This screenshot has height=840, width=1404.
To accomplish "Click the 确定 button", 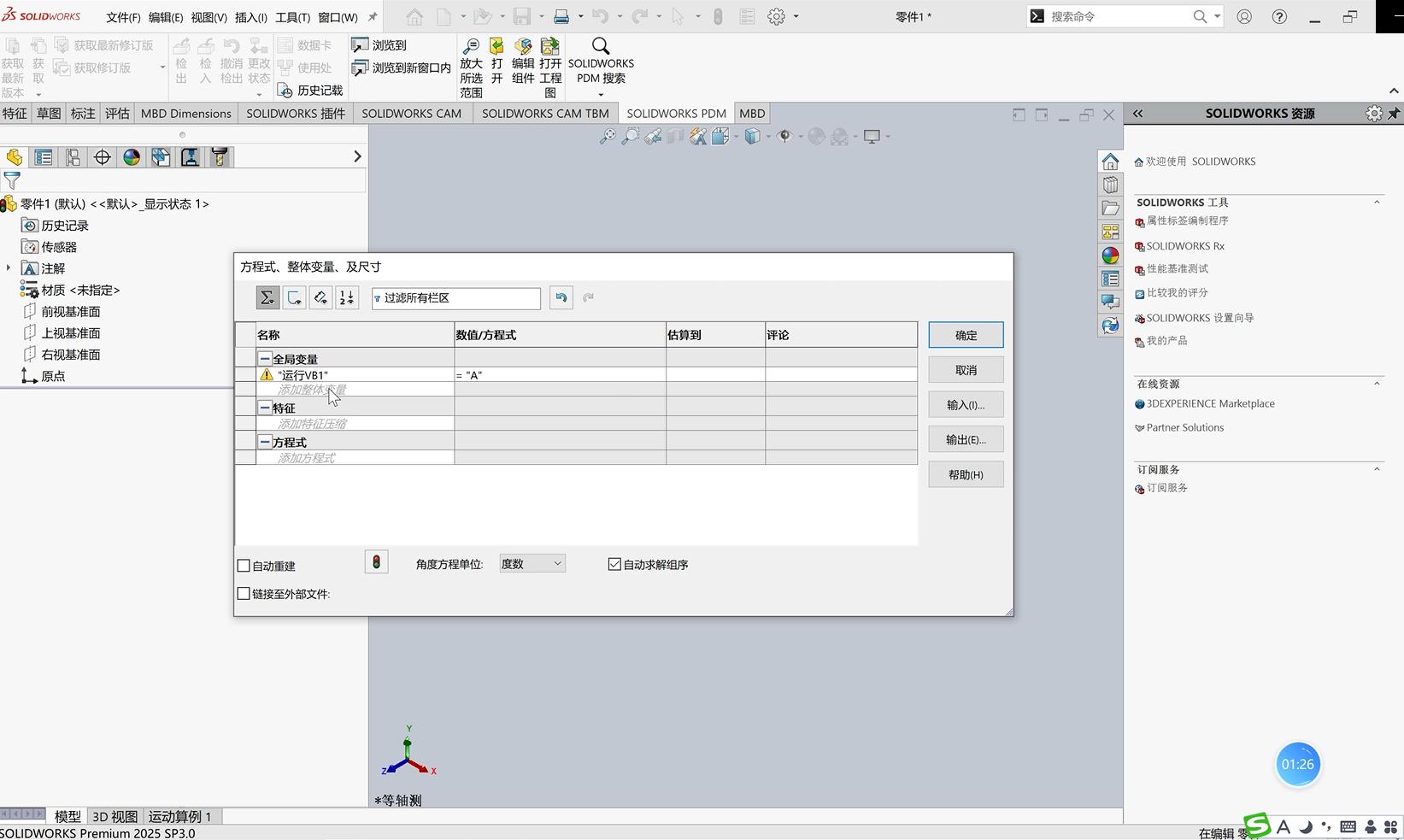I will [x=966, y=335].
